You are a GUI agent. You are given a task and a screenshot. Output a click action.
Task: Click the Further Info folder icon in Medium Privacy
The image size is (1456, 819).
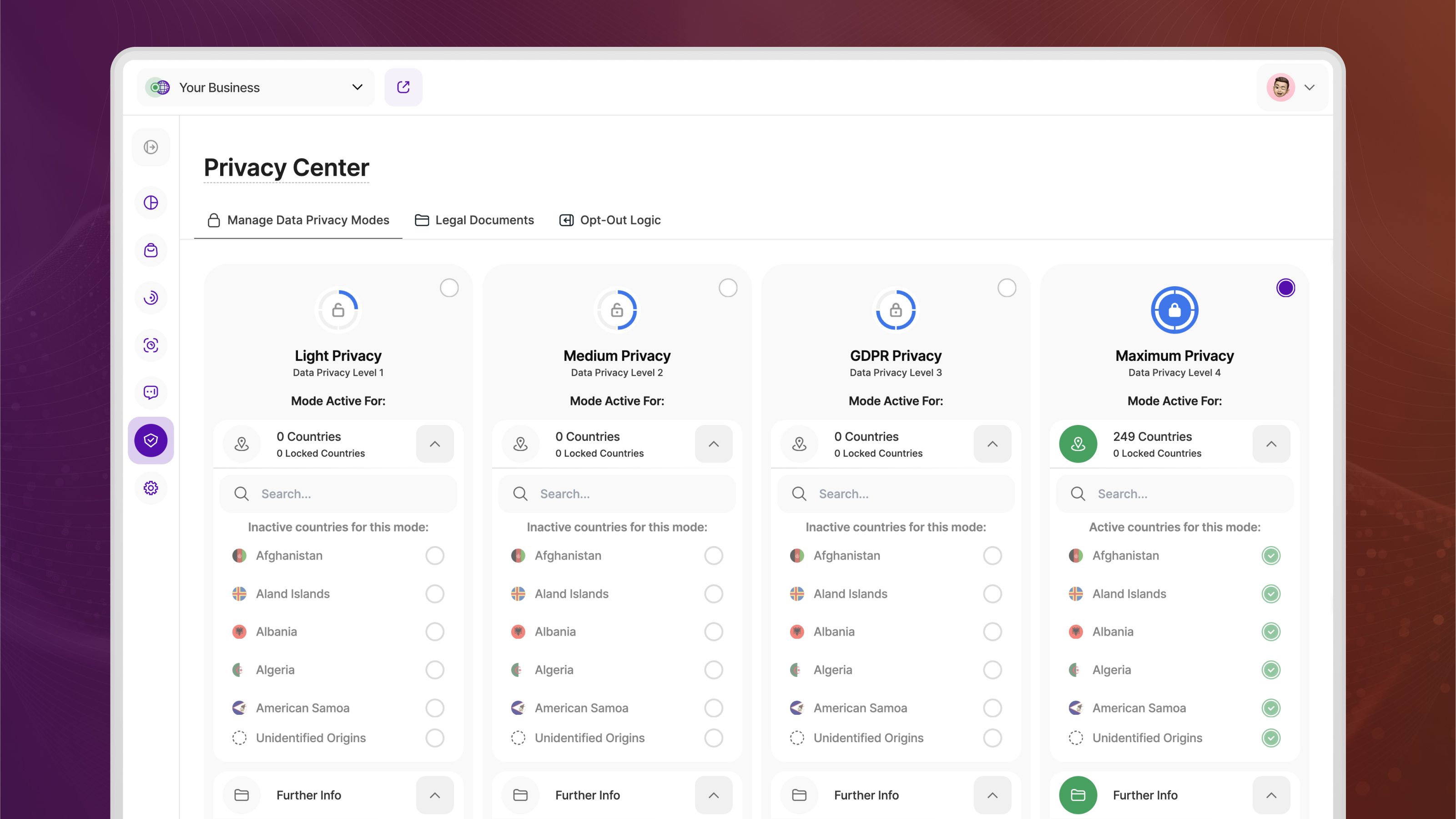(520, 795)
